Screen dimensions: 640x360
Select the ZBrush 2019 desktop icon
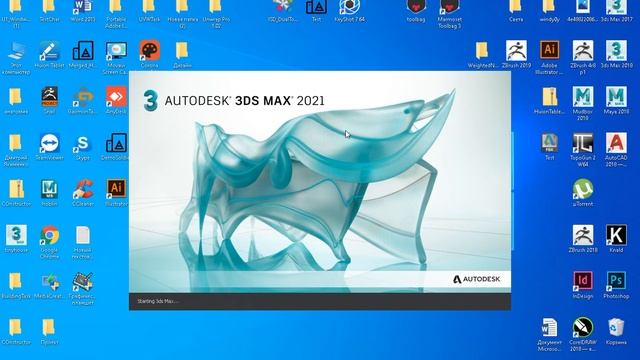tap(516, 54)
